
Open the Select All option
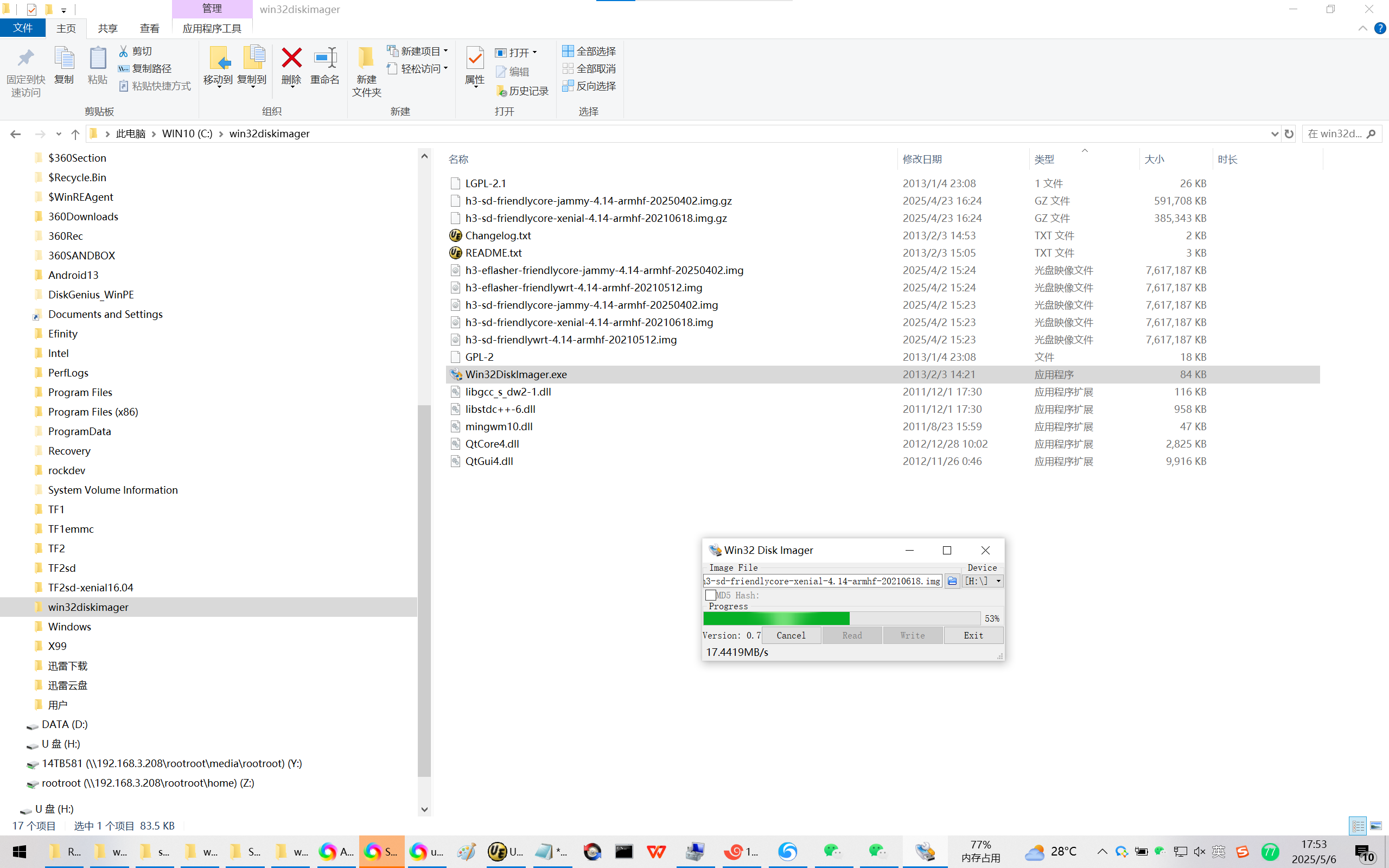[x=589, y=51]
